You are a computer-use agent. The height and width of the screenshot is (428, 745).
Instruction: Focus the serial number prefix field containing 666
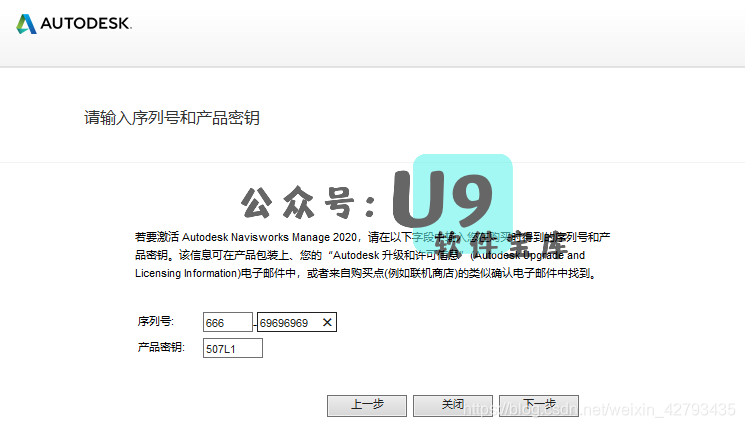[228, 322]
